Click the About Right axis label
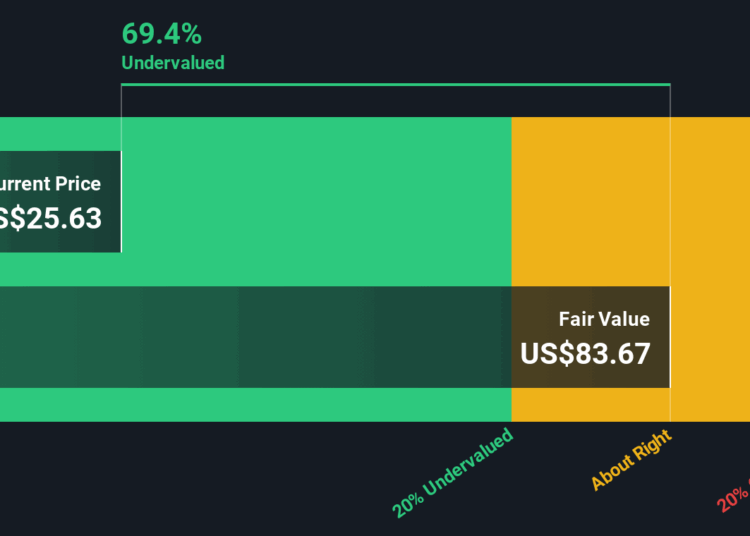This screenshot has height=536, width=750. [631, 459]
